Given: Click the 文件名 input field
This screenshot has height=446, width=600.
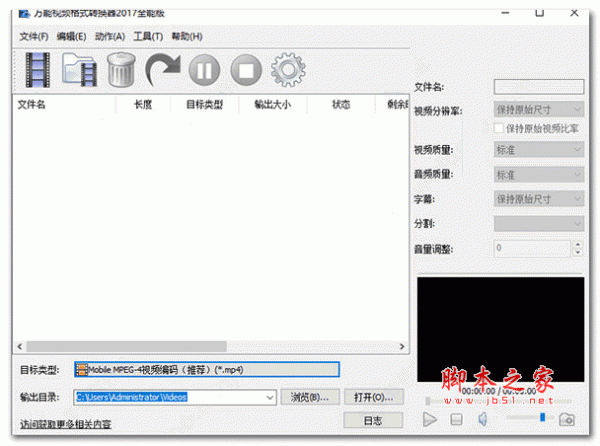Looking at the screenshot, I should (539, 87).
